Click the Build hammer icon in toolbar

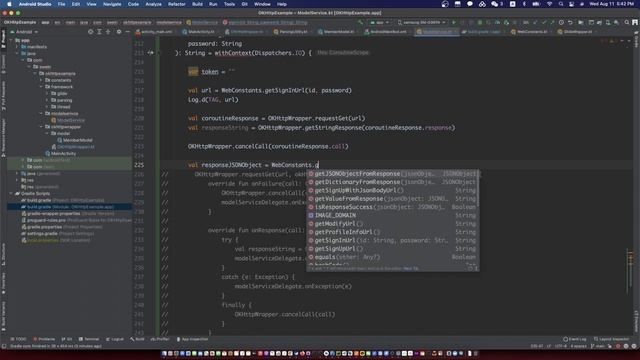(360, 22)
